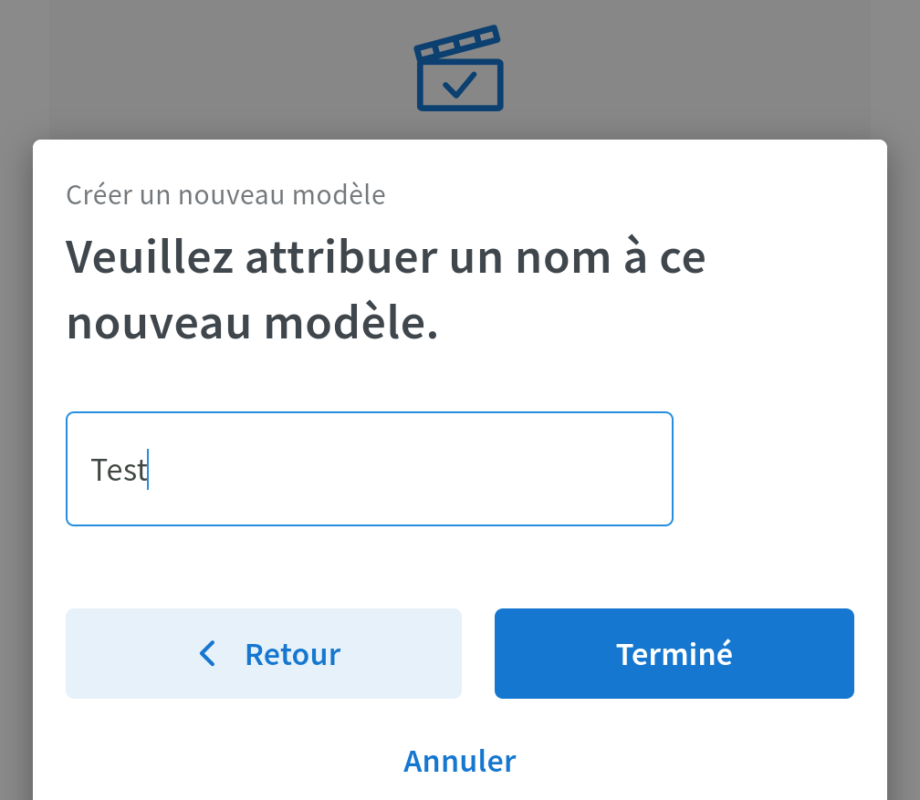Tap the clapperboard's striped top flap
920x800 pixels.
(x=456, y=44)
